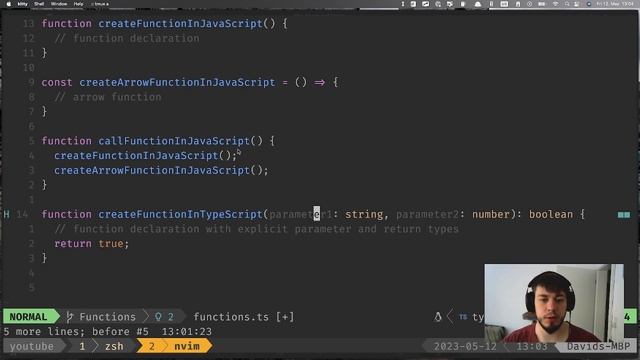The height and width of the screenshot is (360, 640).
Task: Click the Wi-Fi icon in menu bar
Action: (555, 4)
